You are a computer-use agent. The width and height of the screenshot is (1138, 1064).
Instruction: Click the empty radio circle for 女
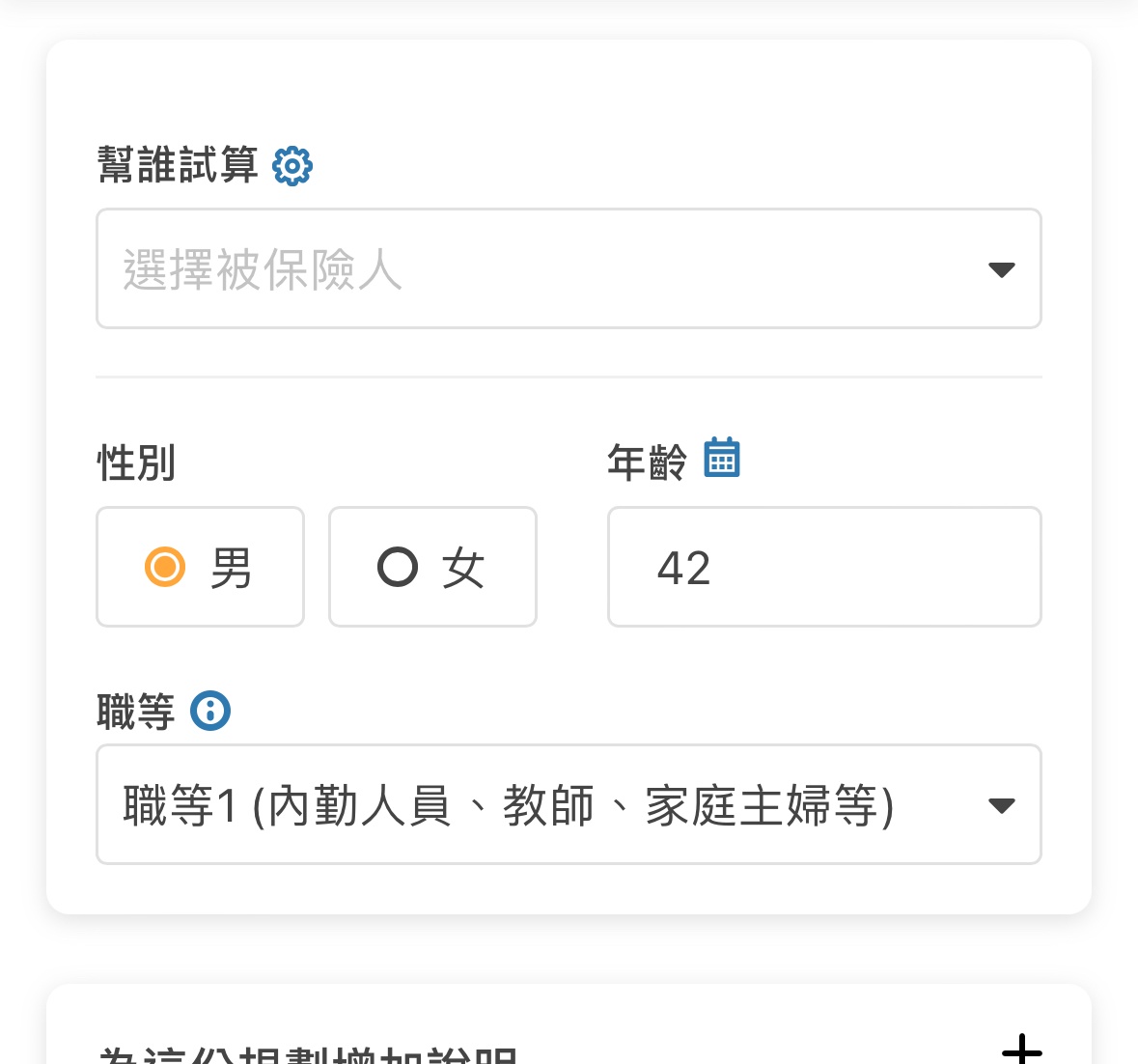pos(398,567)
